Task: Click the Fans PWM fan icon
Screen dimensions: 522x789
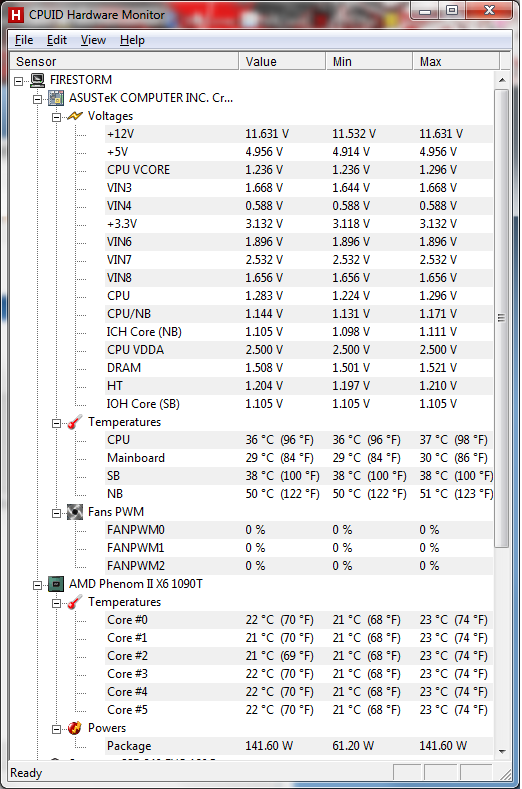Action: point(74,512)
